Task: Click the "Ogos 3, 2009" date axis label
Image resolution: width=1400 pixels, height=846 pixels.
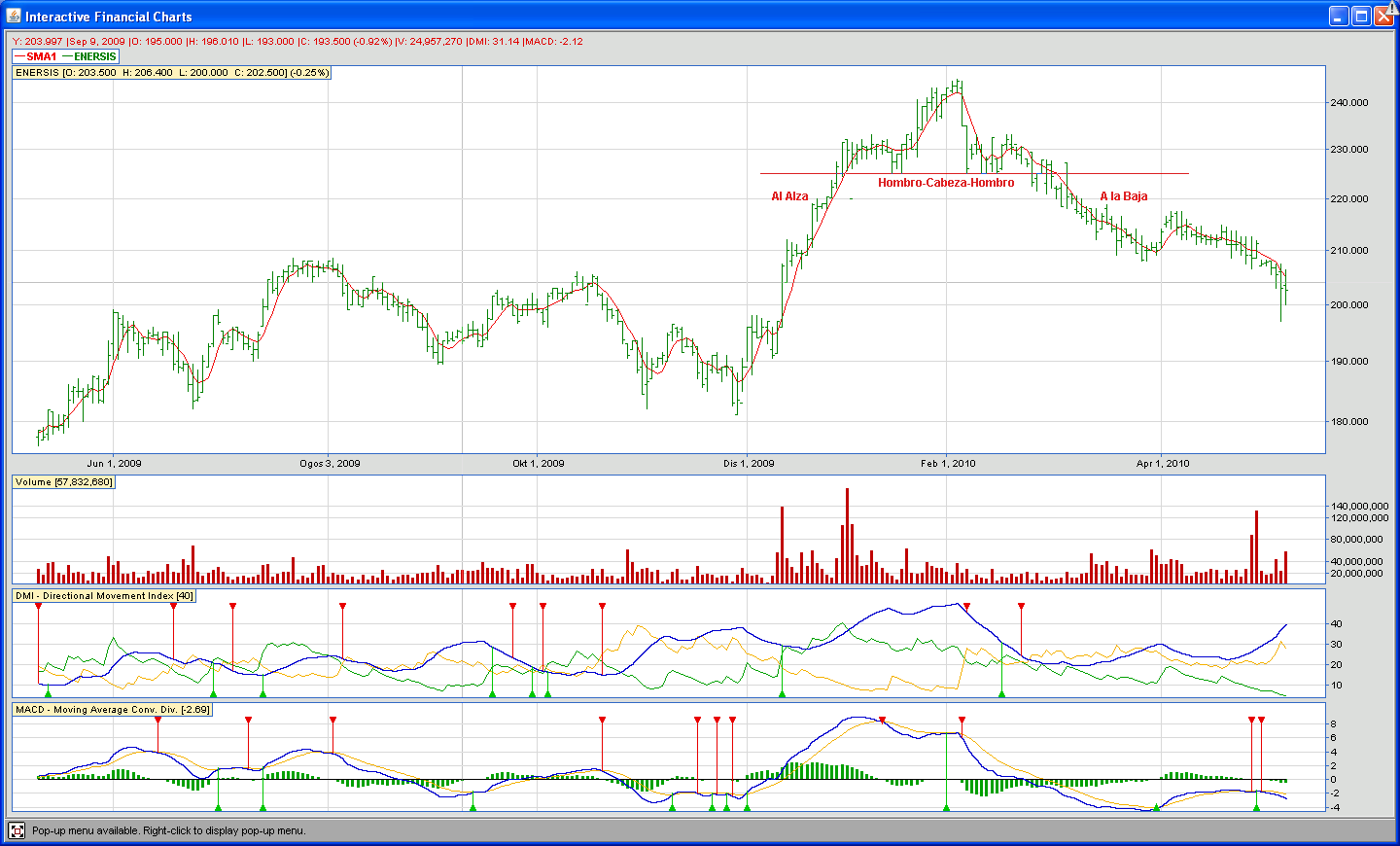Action: click(330, 464)
